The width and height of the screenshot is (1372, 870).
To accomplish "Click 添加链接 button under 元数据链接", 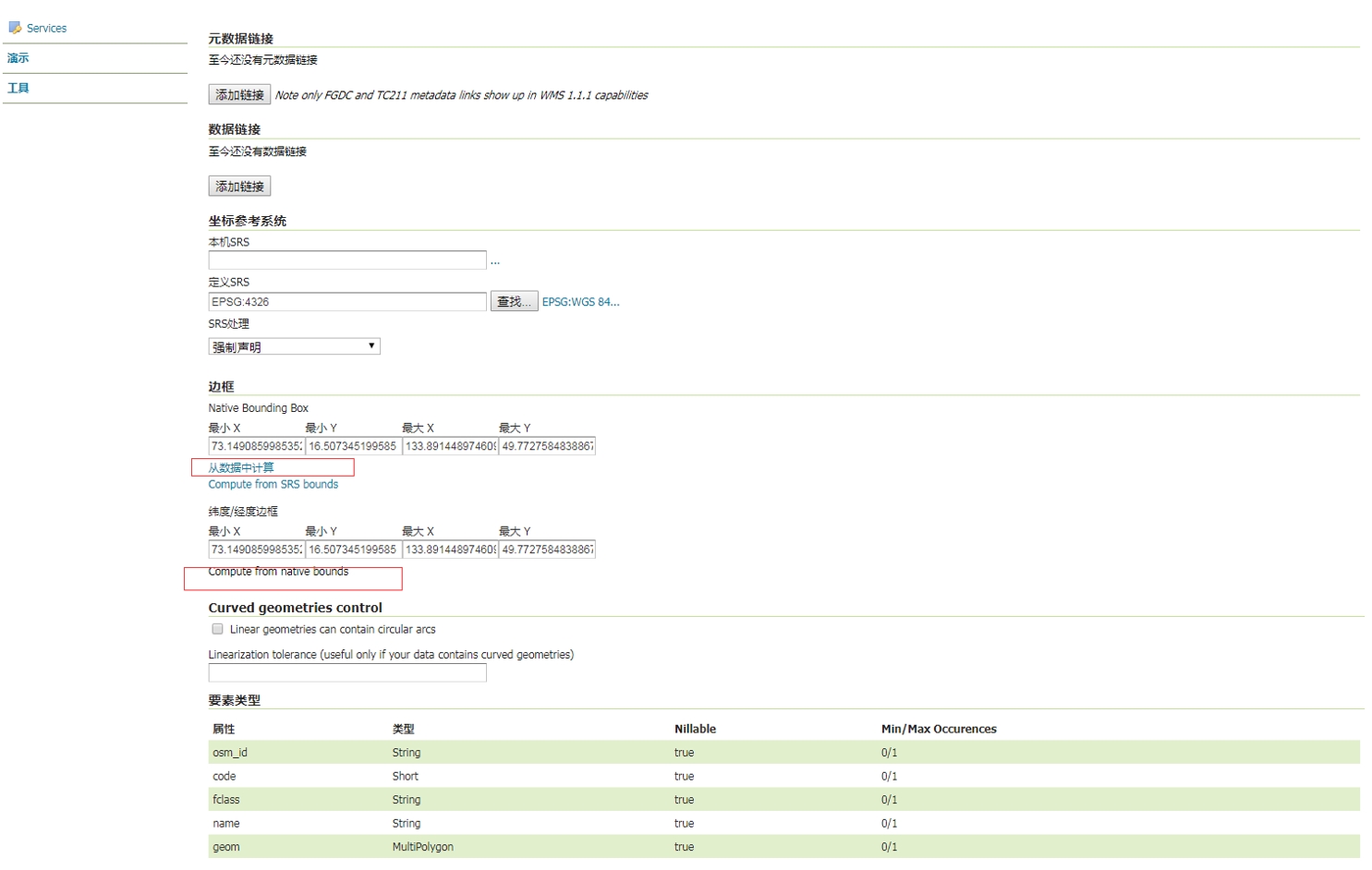I will (x=239, y=95).
